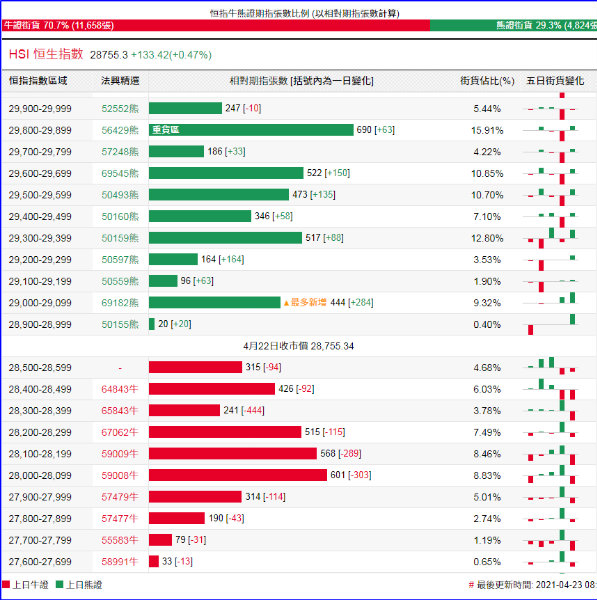This screenshot has height=600, width=597.
Task: Click the 五日街貨變化 column header
Action: [555, 81]
